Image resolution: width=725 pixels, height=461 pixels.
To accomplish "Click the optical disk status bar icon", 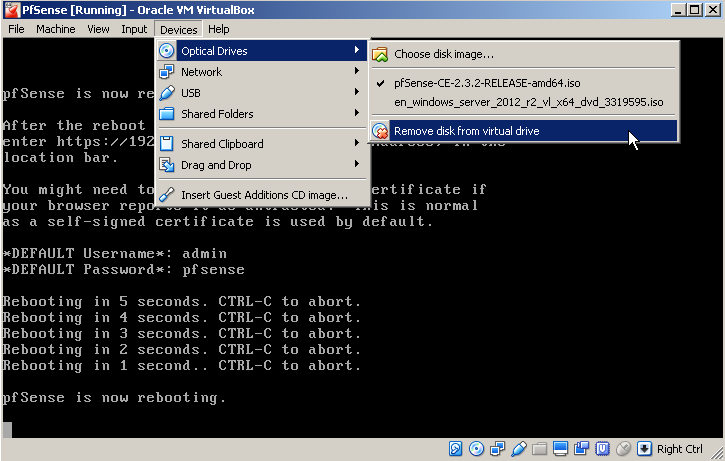I will coord(476,449).
